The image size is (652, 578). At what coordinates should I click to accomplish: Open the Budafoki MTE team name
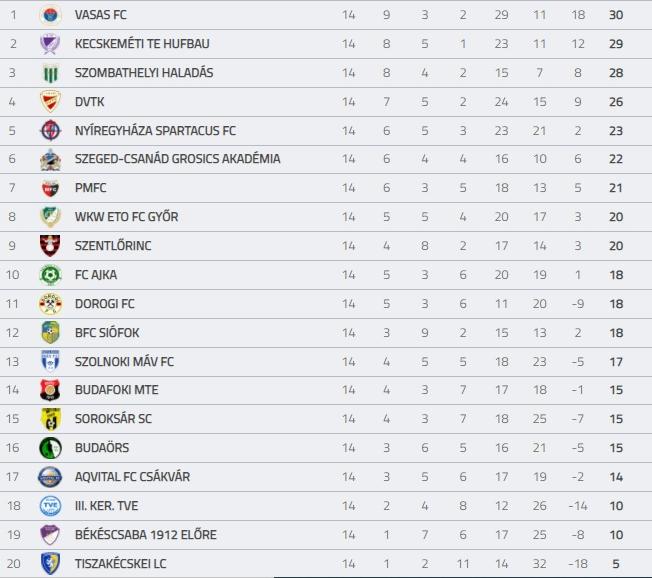point(116,390)
